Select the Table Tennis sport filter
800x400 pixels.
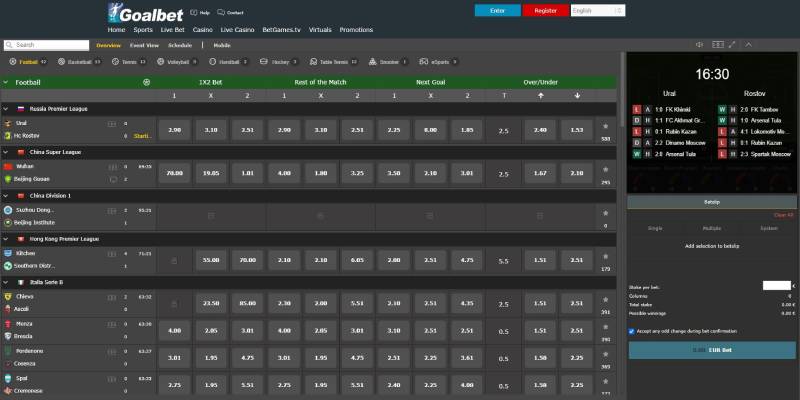[333, 62]
